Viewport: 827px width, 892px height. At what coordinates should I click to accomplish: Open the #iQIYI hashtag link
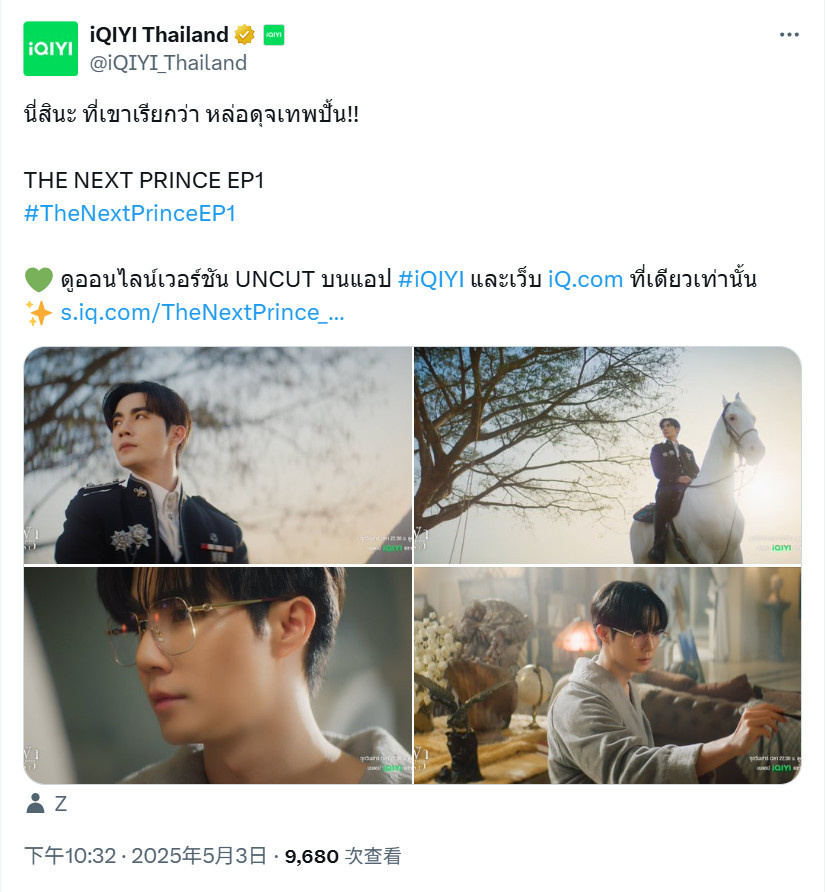(x=431, y=279)
